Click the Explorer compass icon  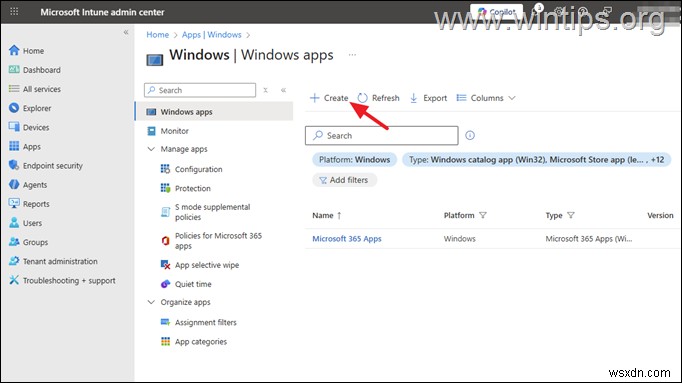pyautogui.click(x=14, y=108)
